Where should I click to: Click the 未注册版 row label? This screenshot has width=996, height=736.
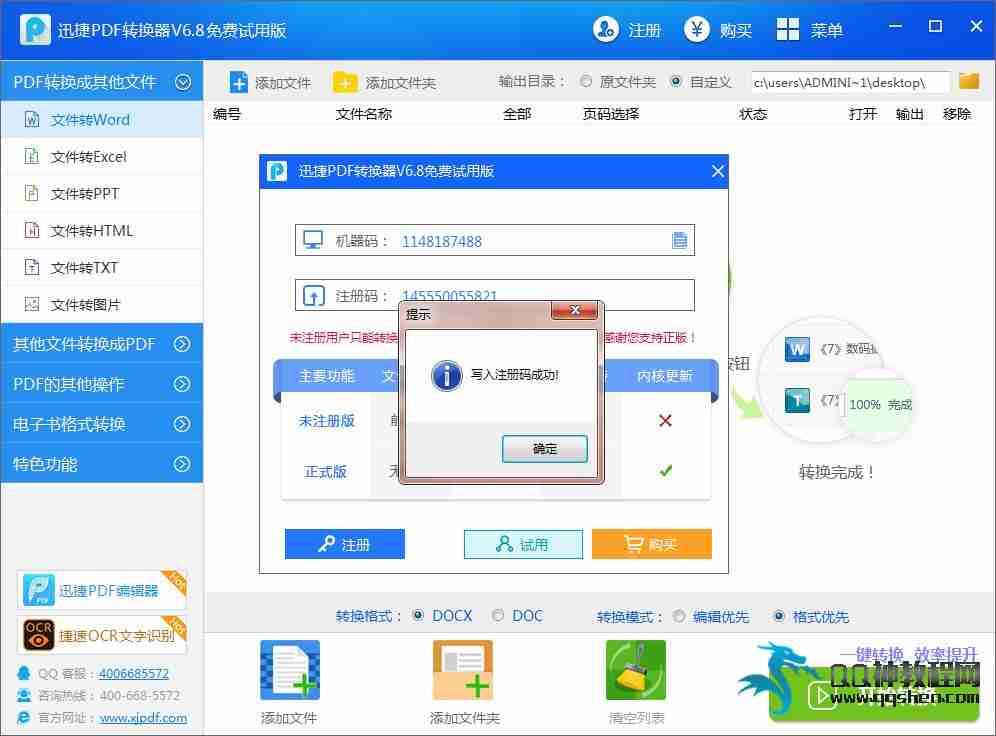point(326,420)
